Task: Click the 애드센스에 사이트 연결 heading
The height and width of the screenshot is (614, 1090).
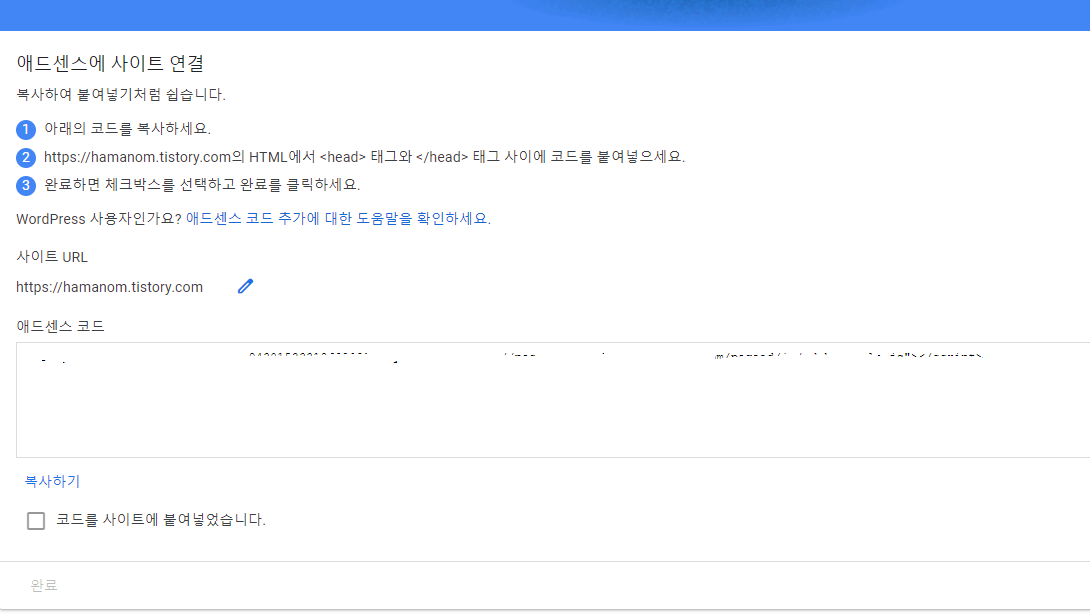Action: (110, 63)
